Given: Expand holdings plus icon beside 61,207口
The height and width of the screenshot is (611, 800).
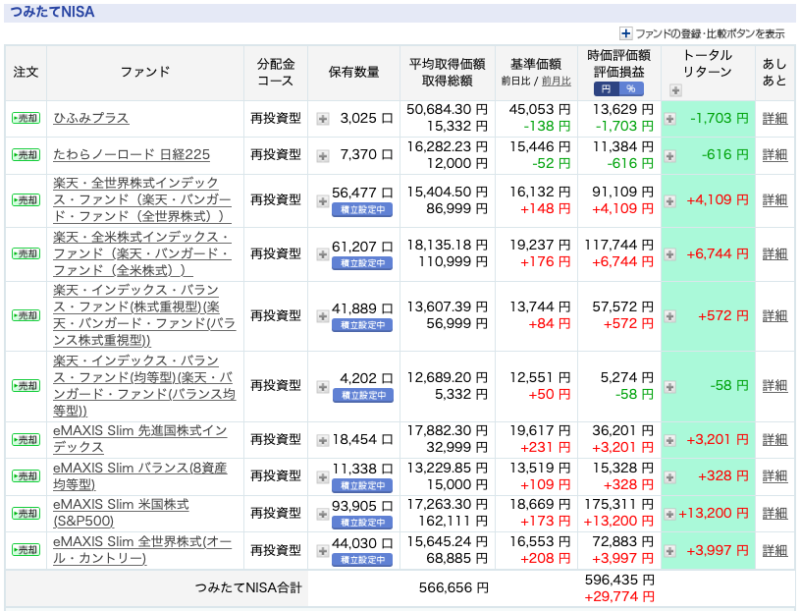Looking at the screenshot, I should pyautogui.click(x=322, y=254).
